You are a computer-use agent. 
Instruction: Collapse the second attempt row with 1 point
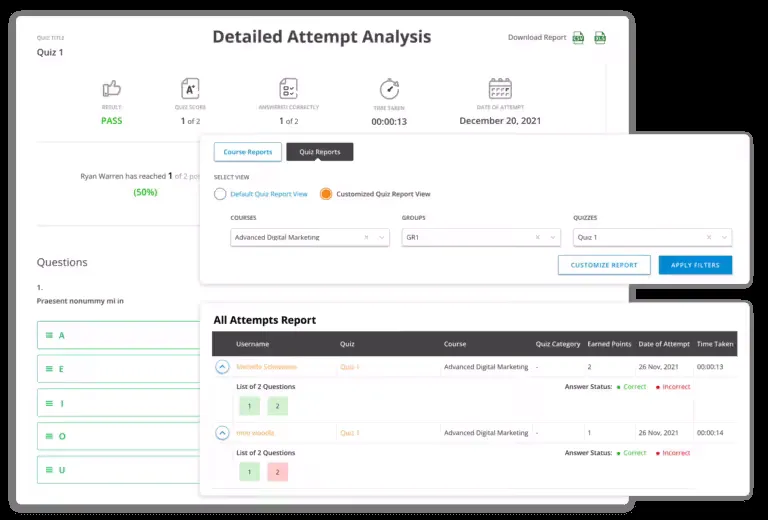pyautogui.click(x=222, y=433)
